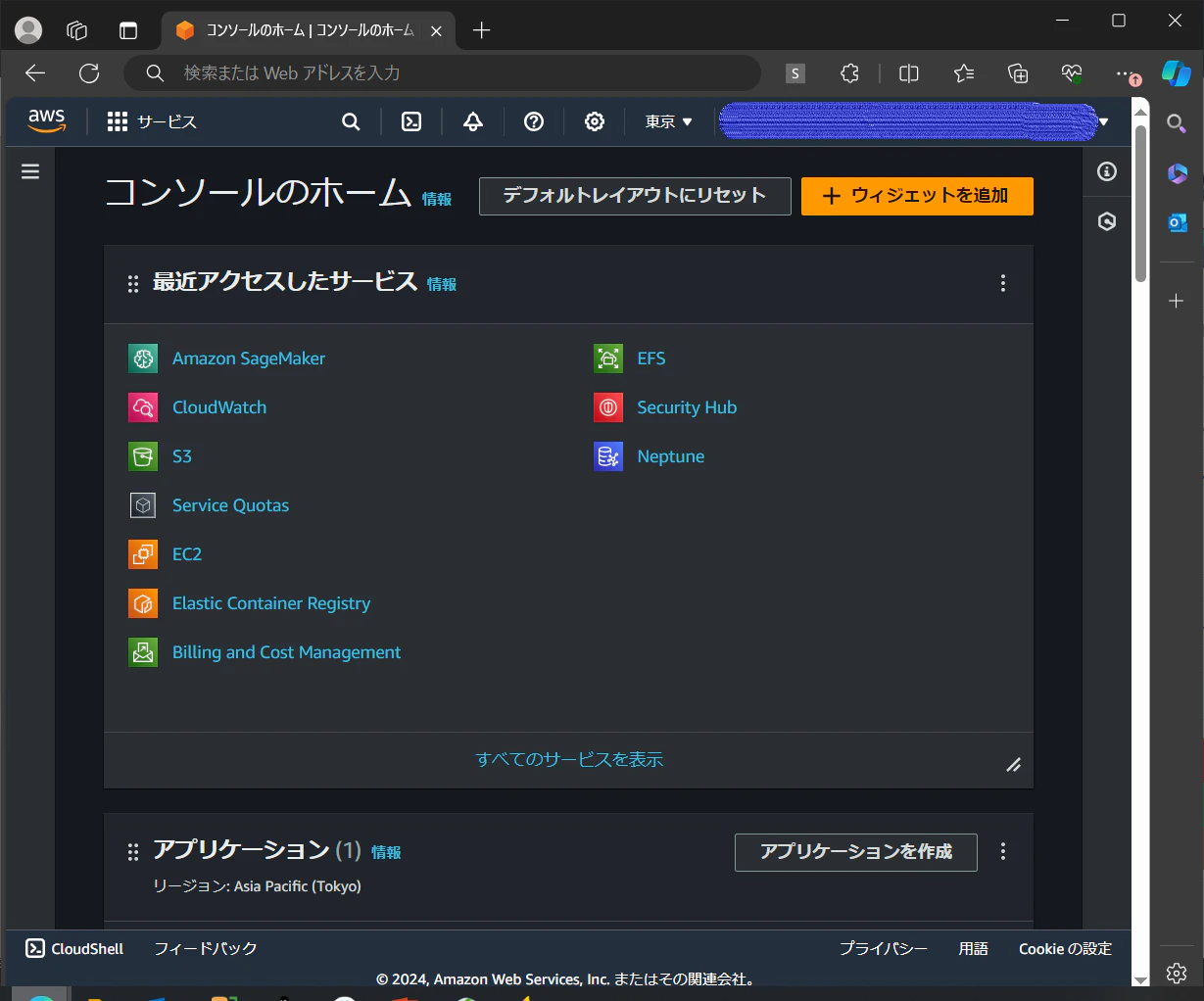This screenshot has height=1001, width=1204.
Task: Open the 東京 region dropdown
Action: pos(668,121)
